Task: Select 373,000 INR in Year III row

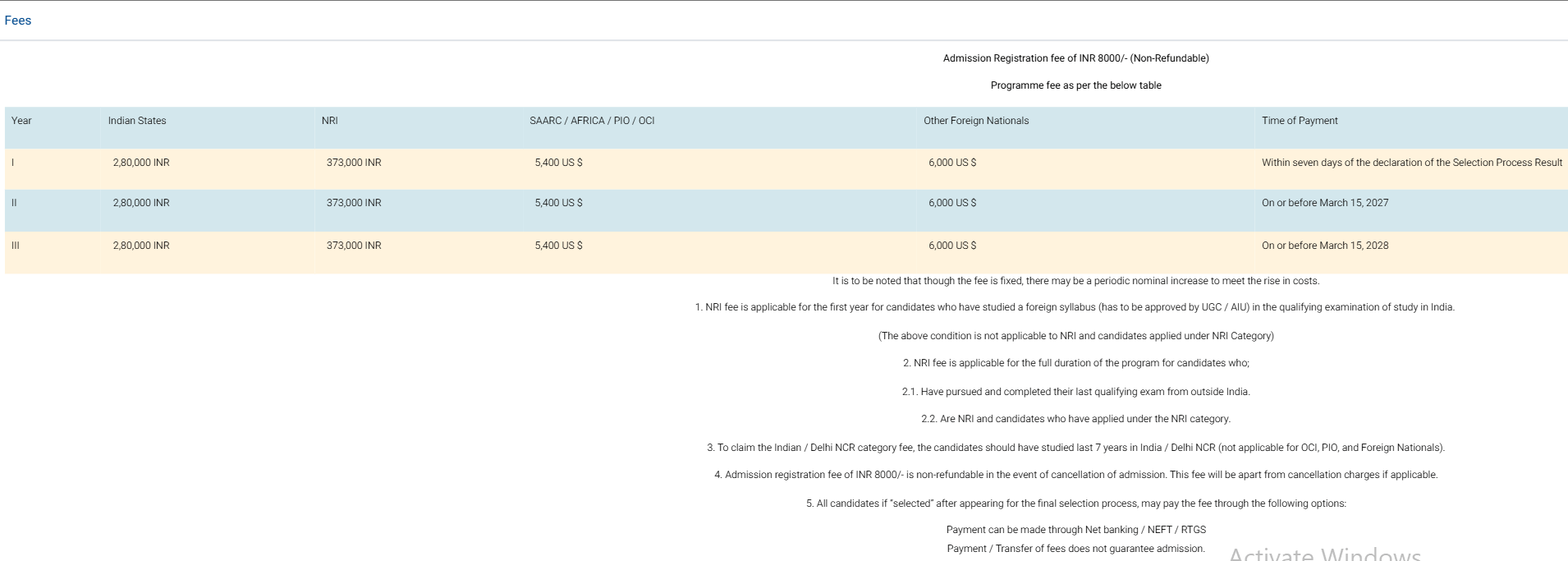Action: [354, 246]
